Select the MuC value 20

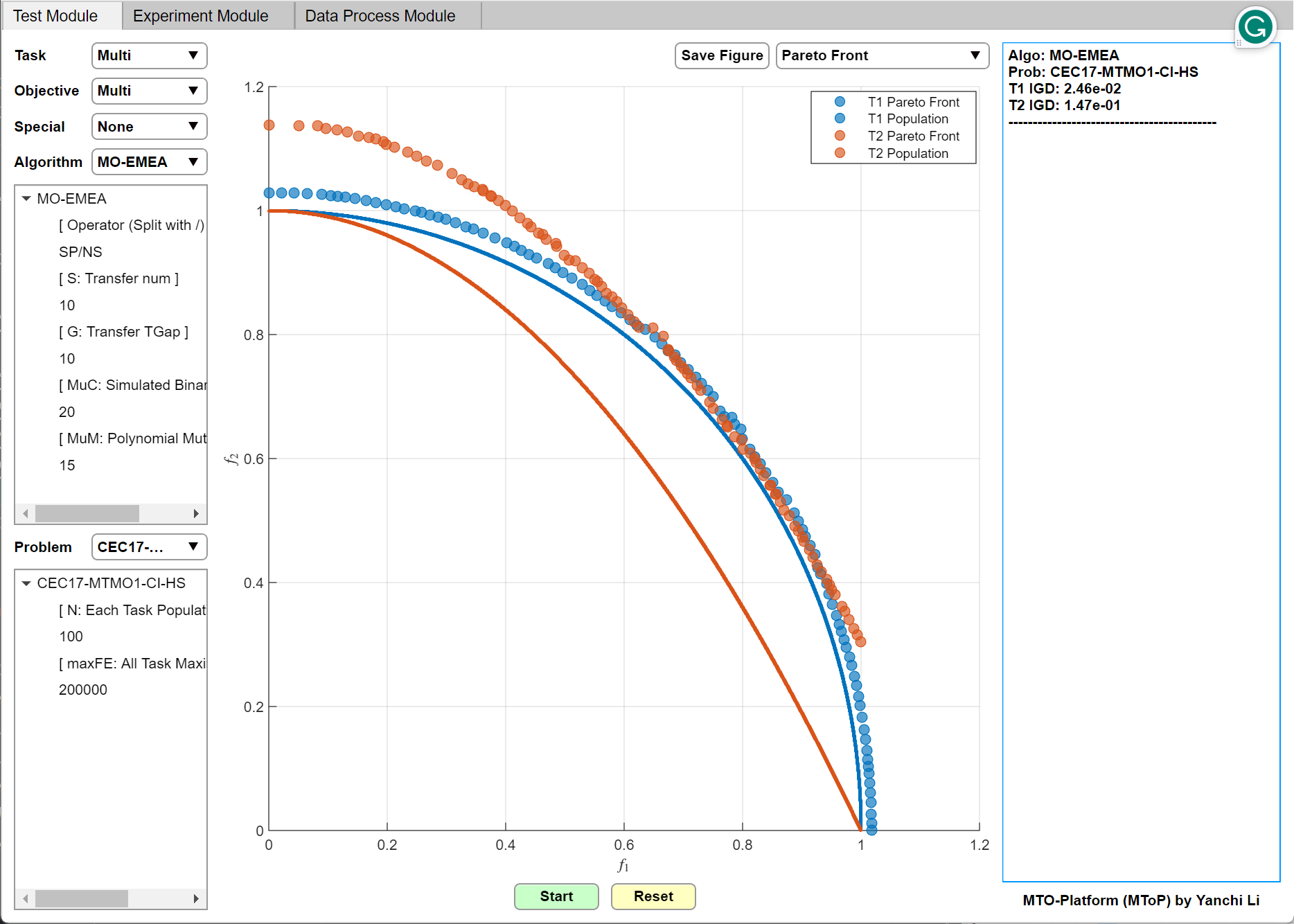67,412
